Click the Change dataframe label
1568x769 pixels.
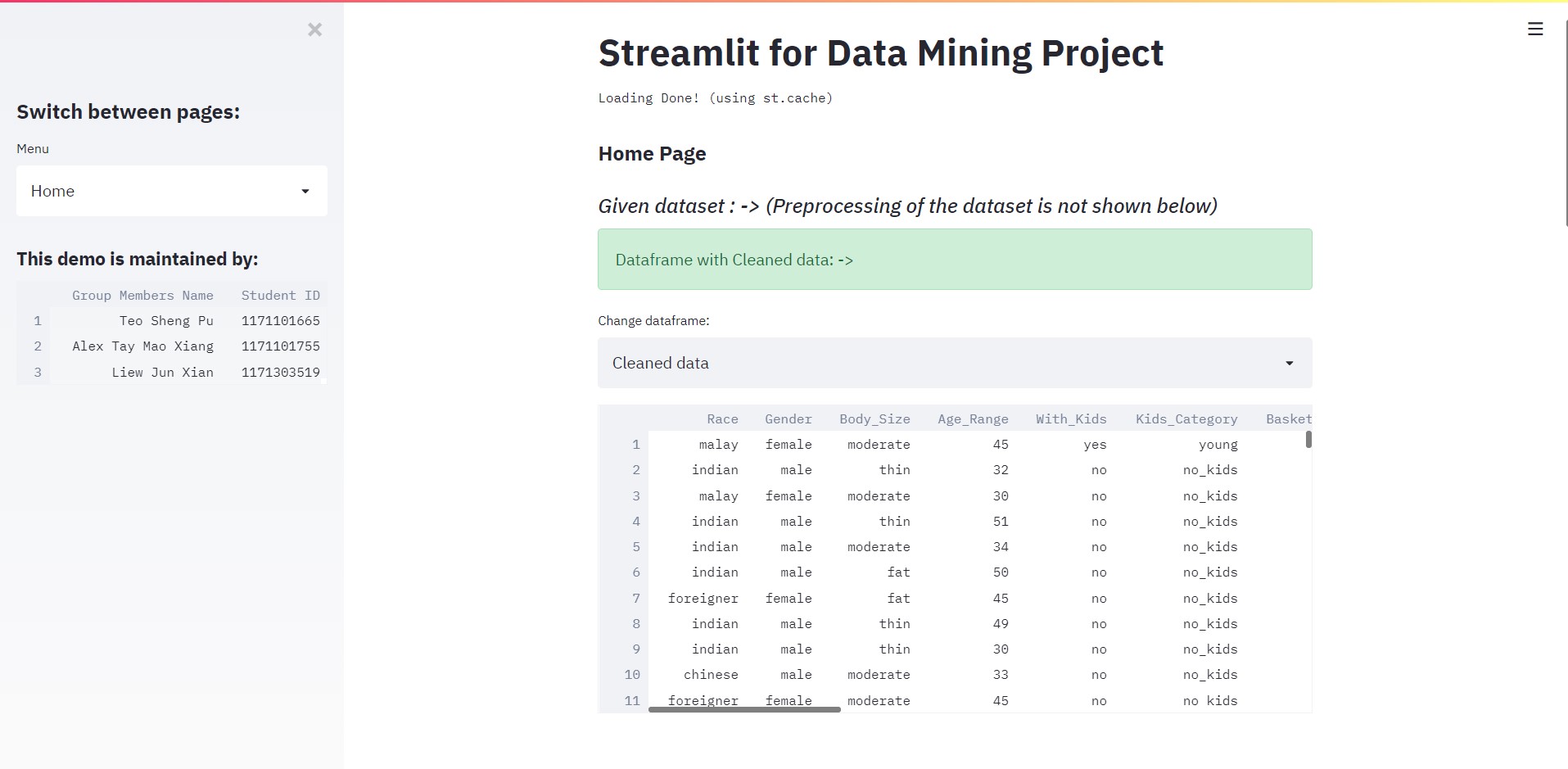[653, 321]
